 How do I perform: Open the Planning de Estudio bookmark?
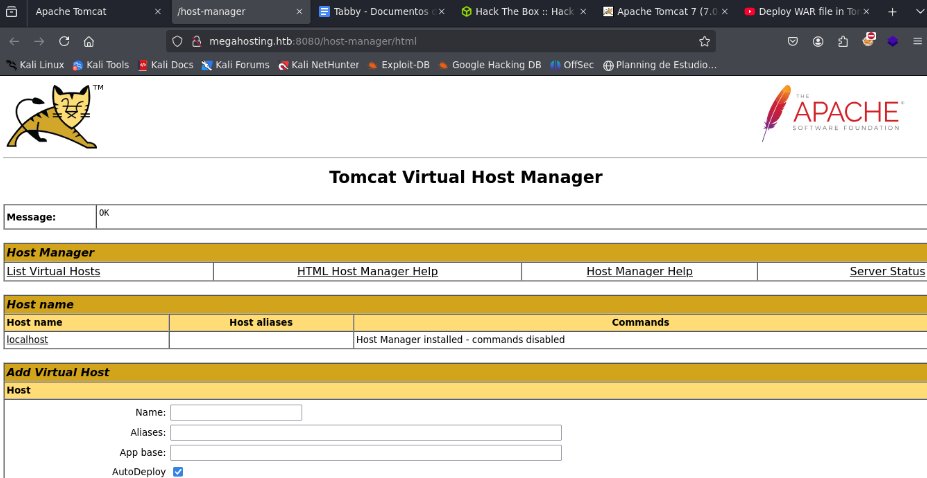tap(660, 65)
